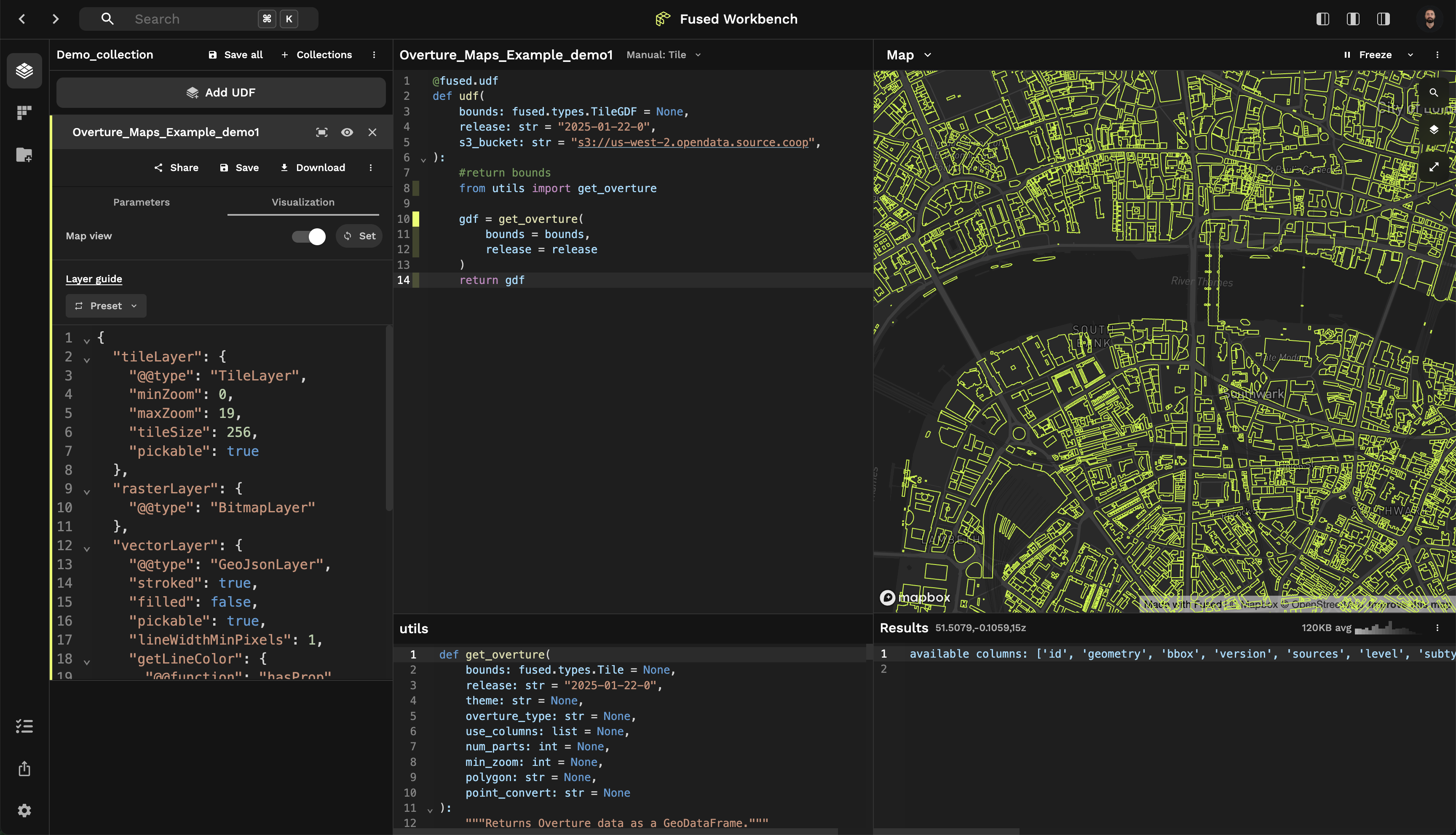Share the UDF
The width and height of the screenshot is (1456, 835).
176,167
